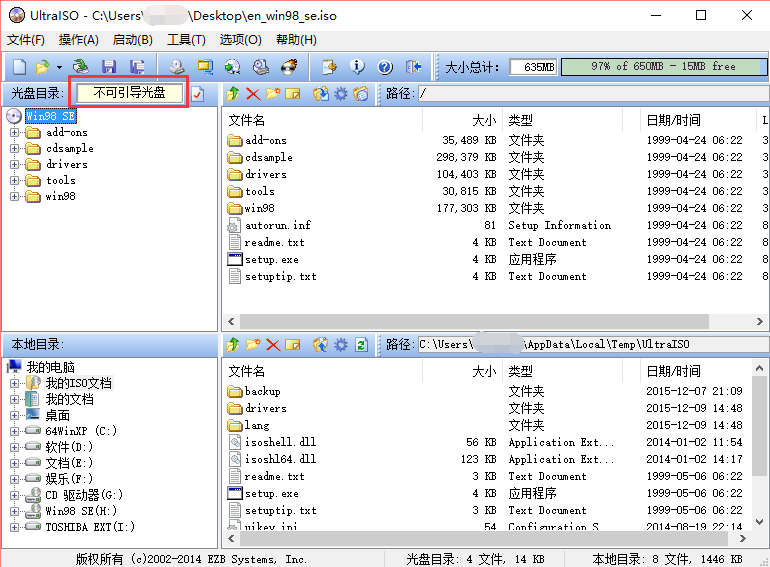Expand the add-ons folder in disc tree
This screenshot has width=770, height=567.
pos(14,133)
